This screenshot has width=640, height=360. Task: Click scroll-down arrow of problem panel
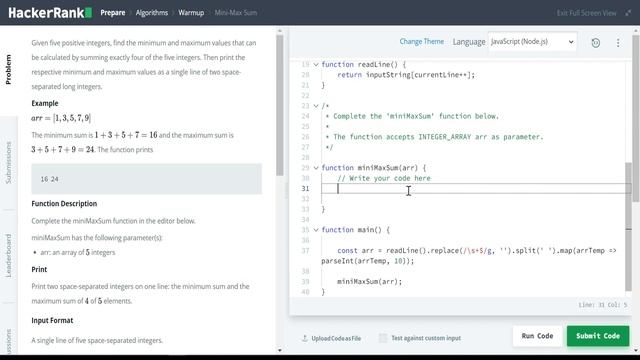point(280,350)
